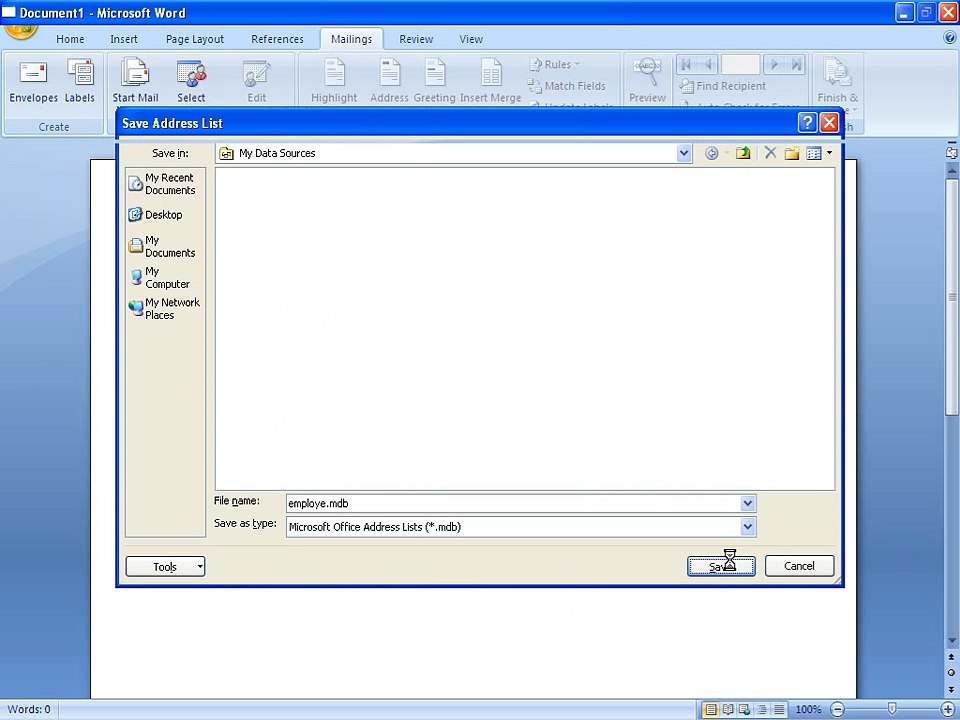Switch to Web Layout view in the status bar
Image resolution: width=960 pixels, height=720 pixels.
pos(744,710)
